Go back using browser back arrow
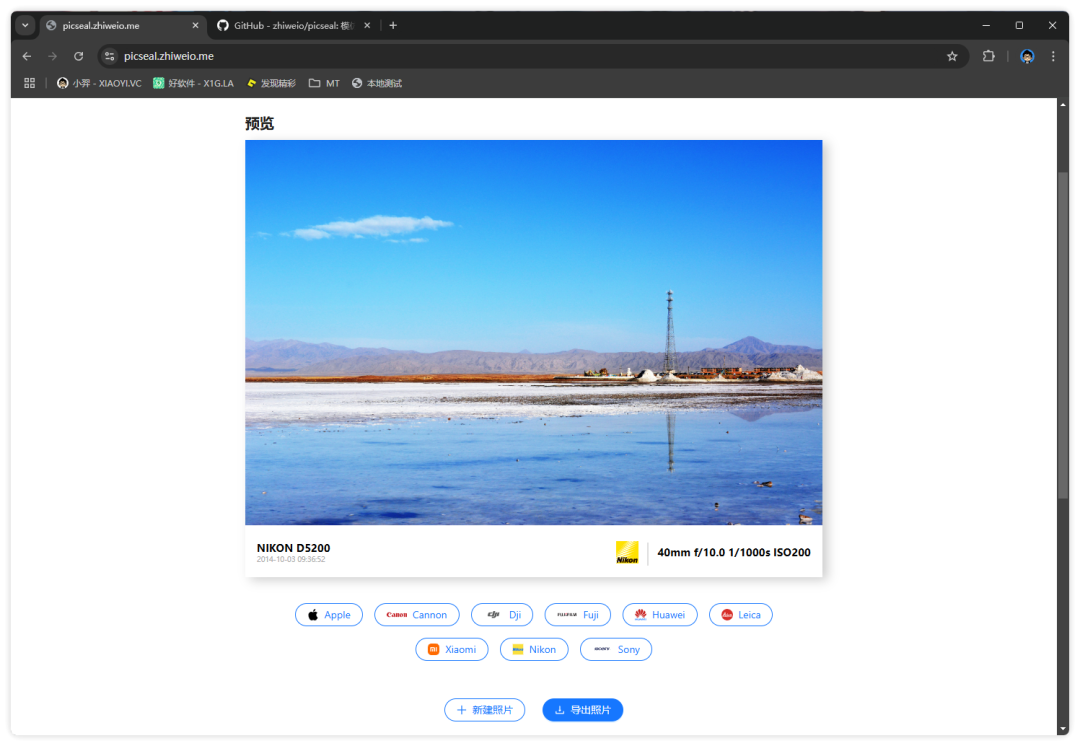This screenshot has width=1080, height=746. coord(27,56)
